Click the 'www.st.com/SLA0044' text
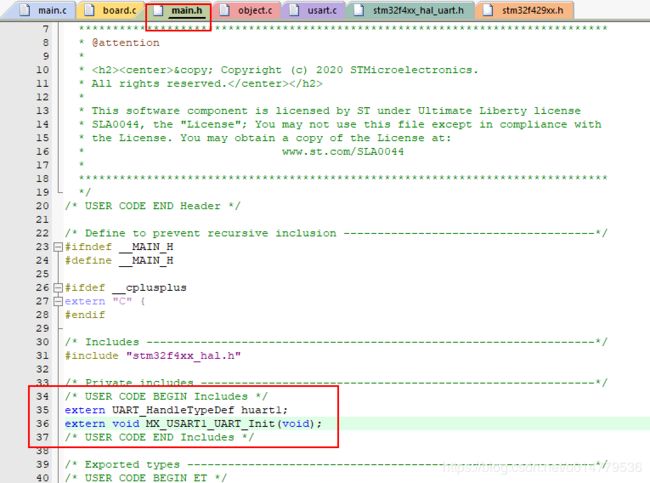 click(343, 152)
